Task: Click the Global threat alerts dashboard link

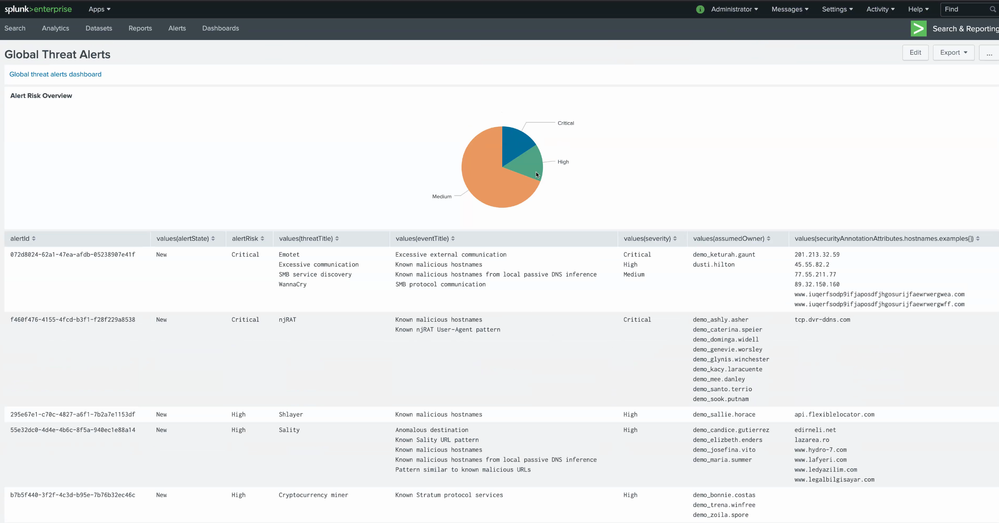Action: click(x=55, y=75)
